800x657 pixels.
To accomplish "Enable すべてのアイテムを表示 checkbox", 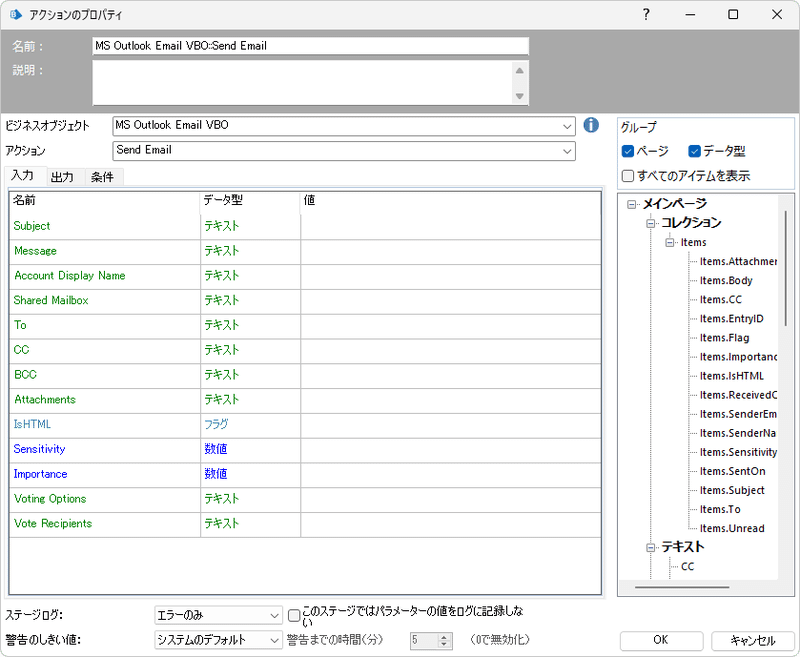I will click(x=628, y=176).
